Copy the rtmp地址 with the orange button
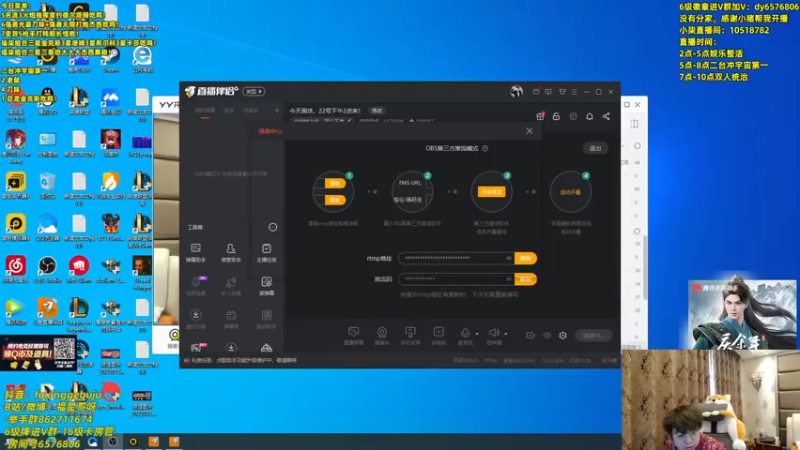Viewport: 800px width, 450px height. point(526,258)
